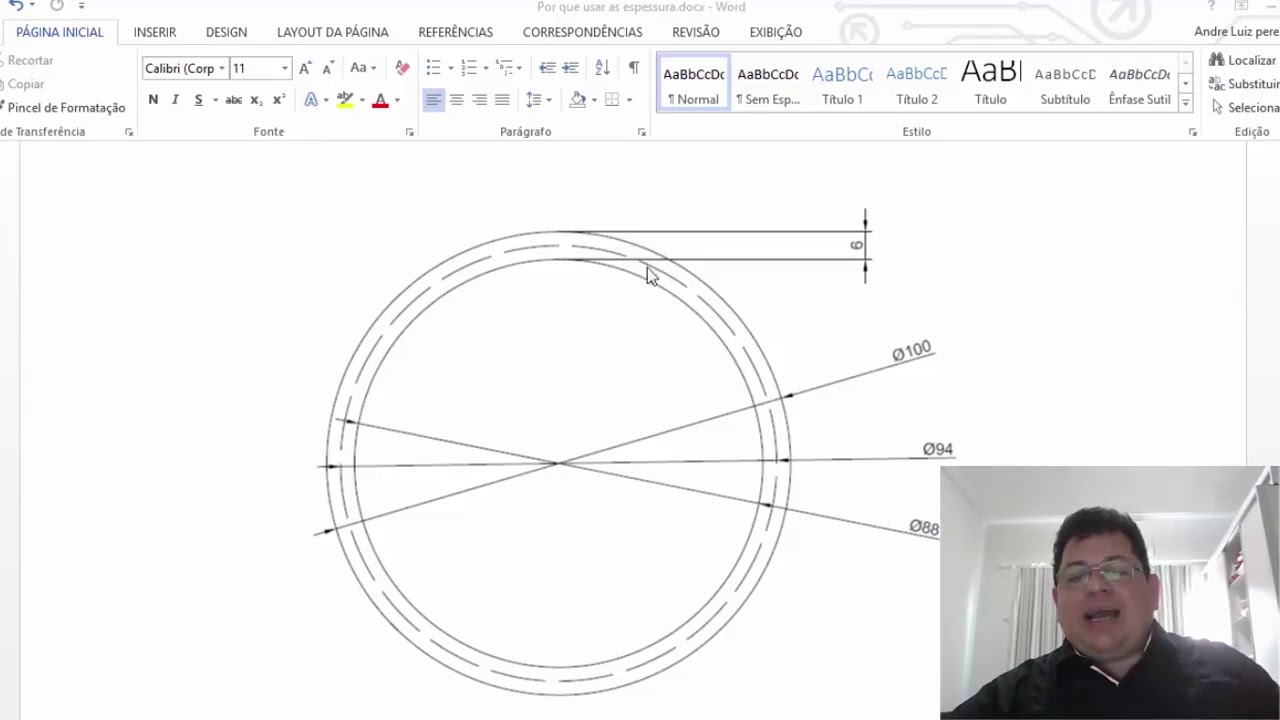This screenshot has height=720, width=1280.
Task: Apply red font color
Action: coord(380,99)
